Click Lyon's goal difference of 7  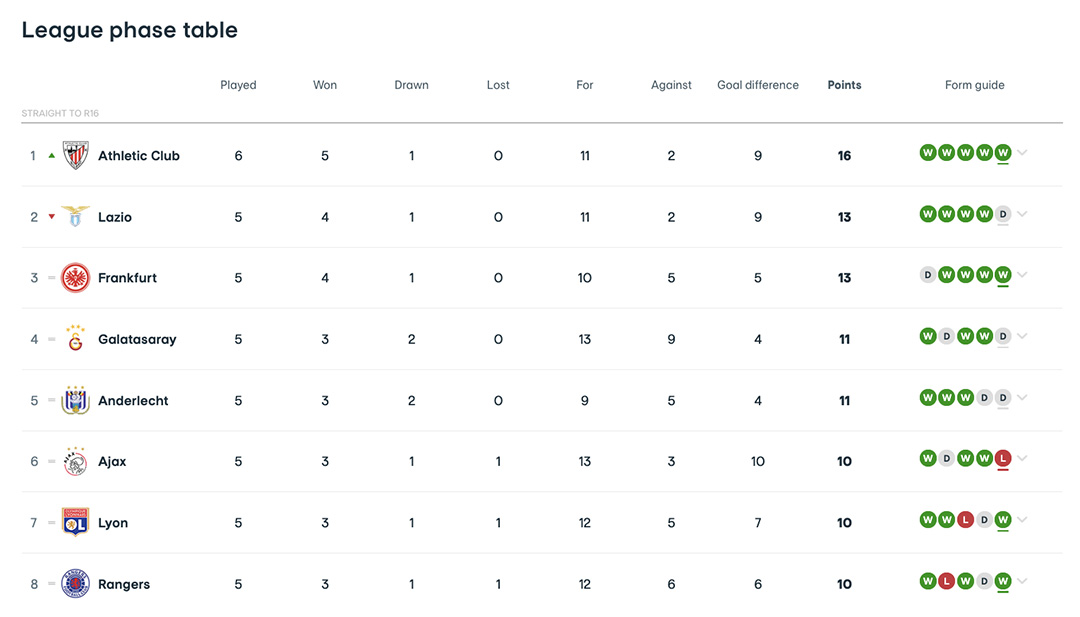(758, 523)
